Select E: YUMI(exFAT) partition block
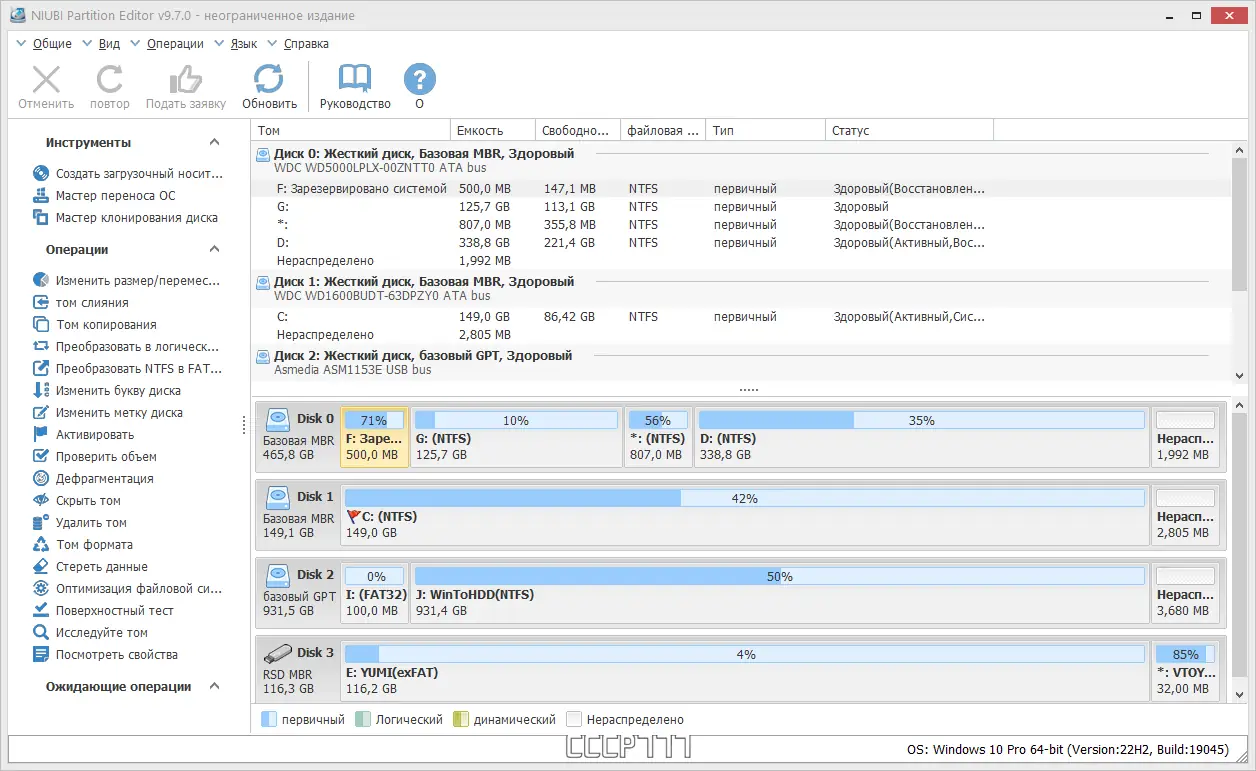The width and height of the screenshot is (1256, 771). coord(745,670)
